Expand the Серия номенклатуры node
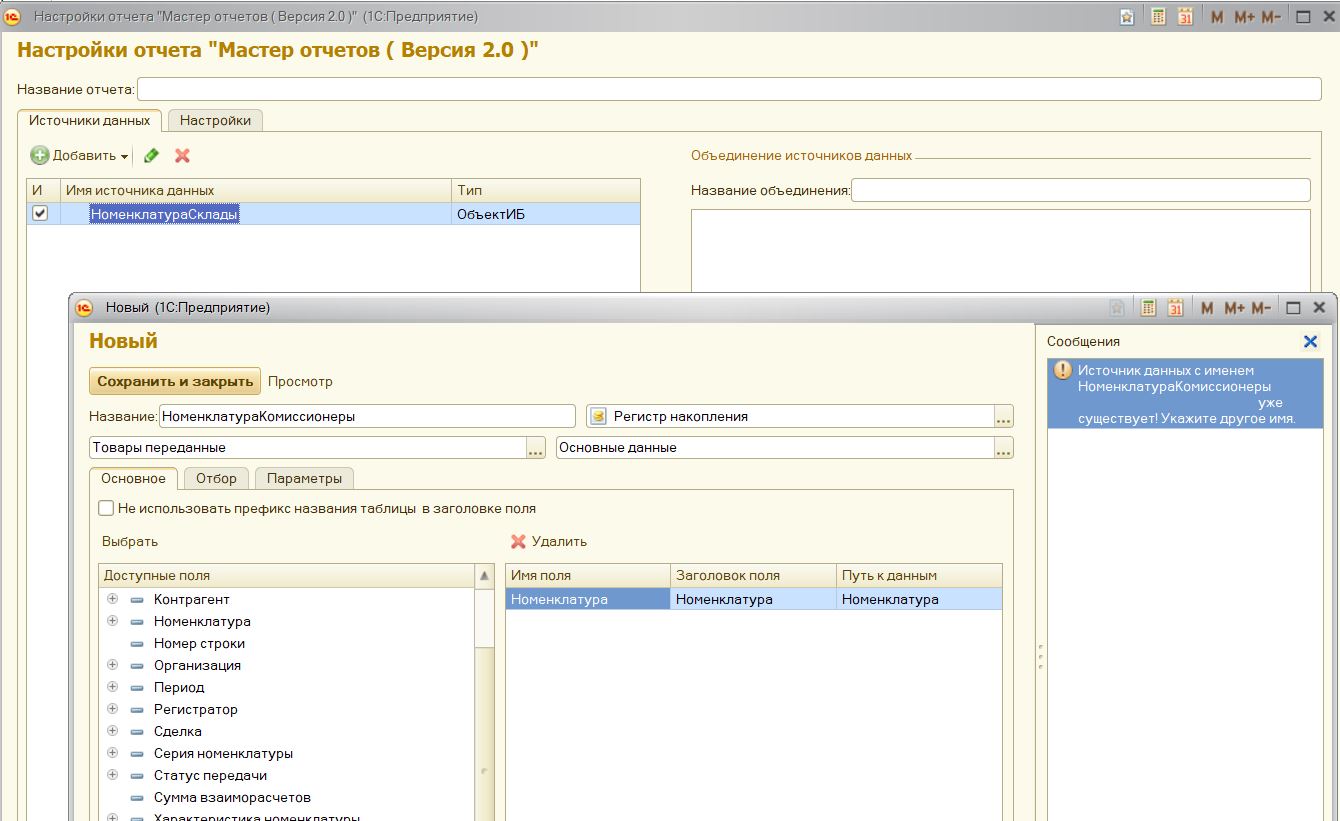The height and width of the screenshot is (821, 1340). tap(112, 753)
